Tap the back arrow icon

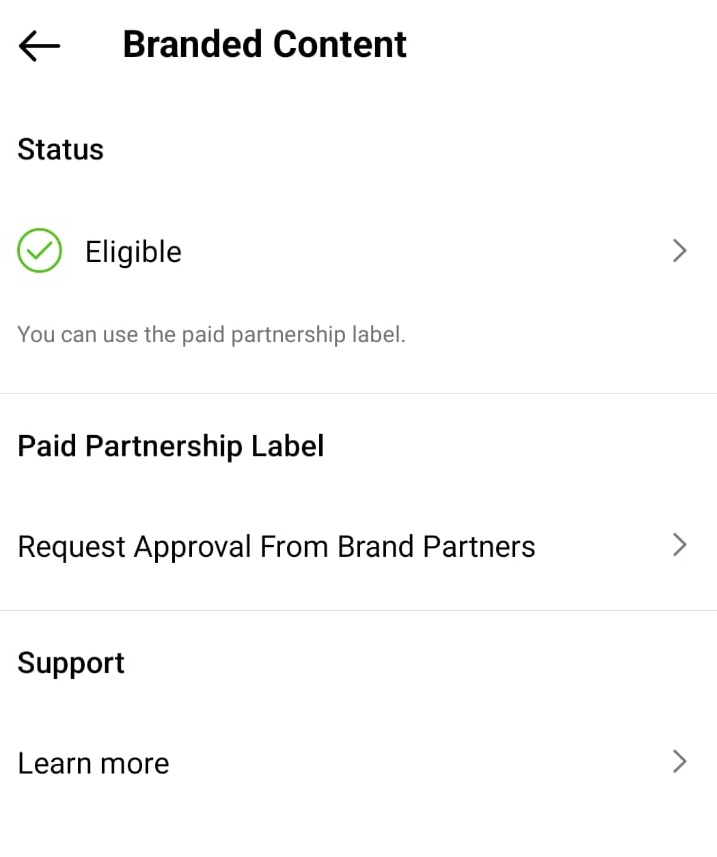click(x=39, y=45)
